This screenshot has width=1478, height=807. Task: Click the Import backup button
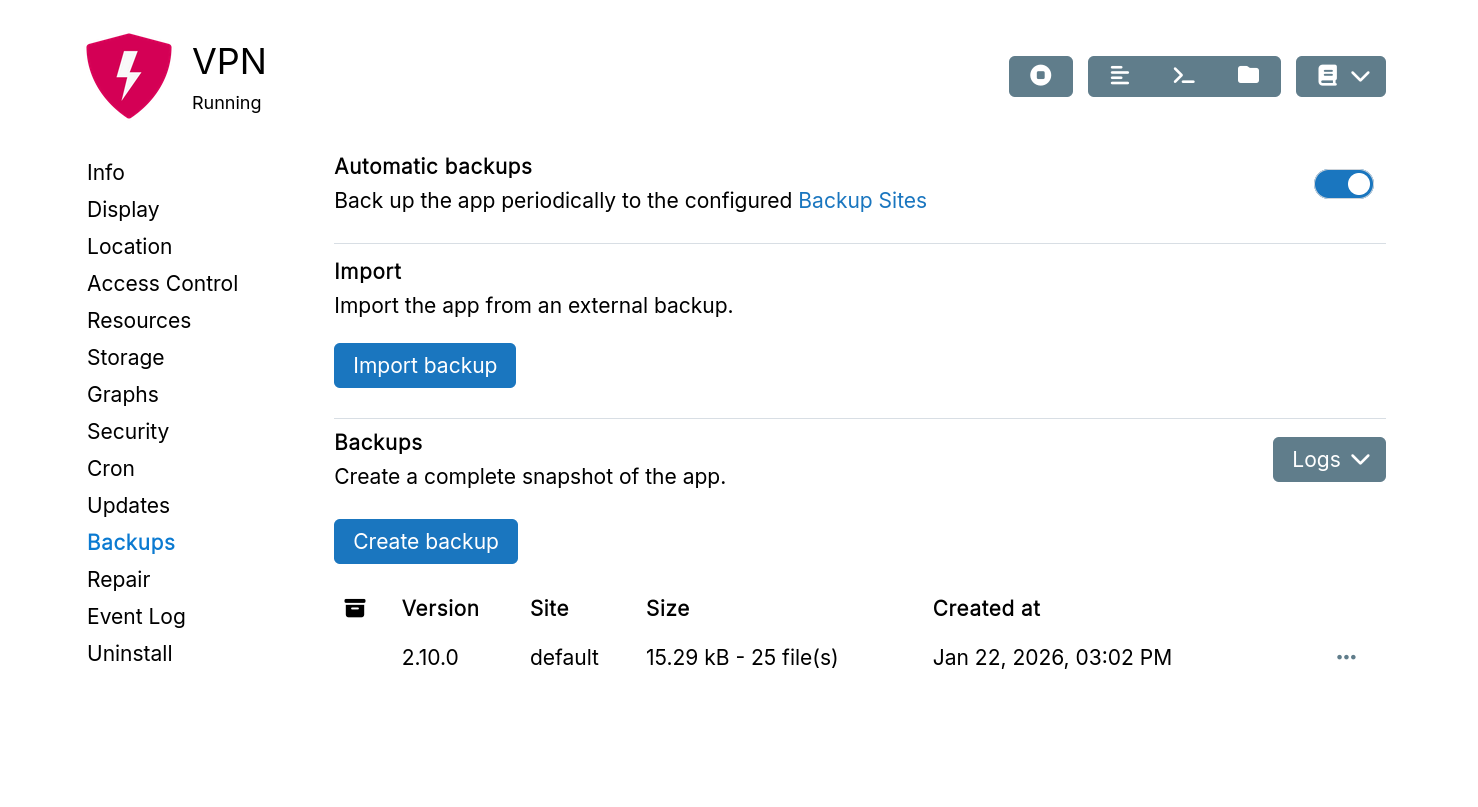click(x=424, y=365)
